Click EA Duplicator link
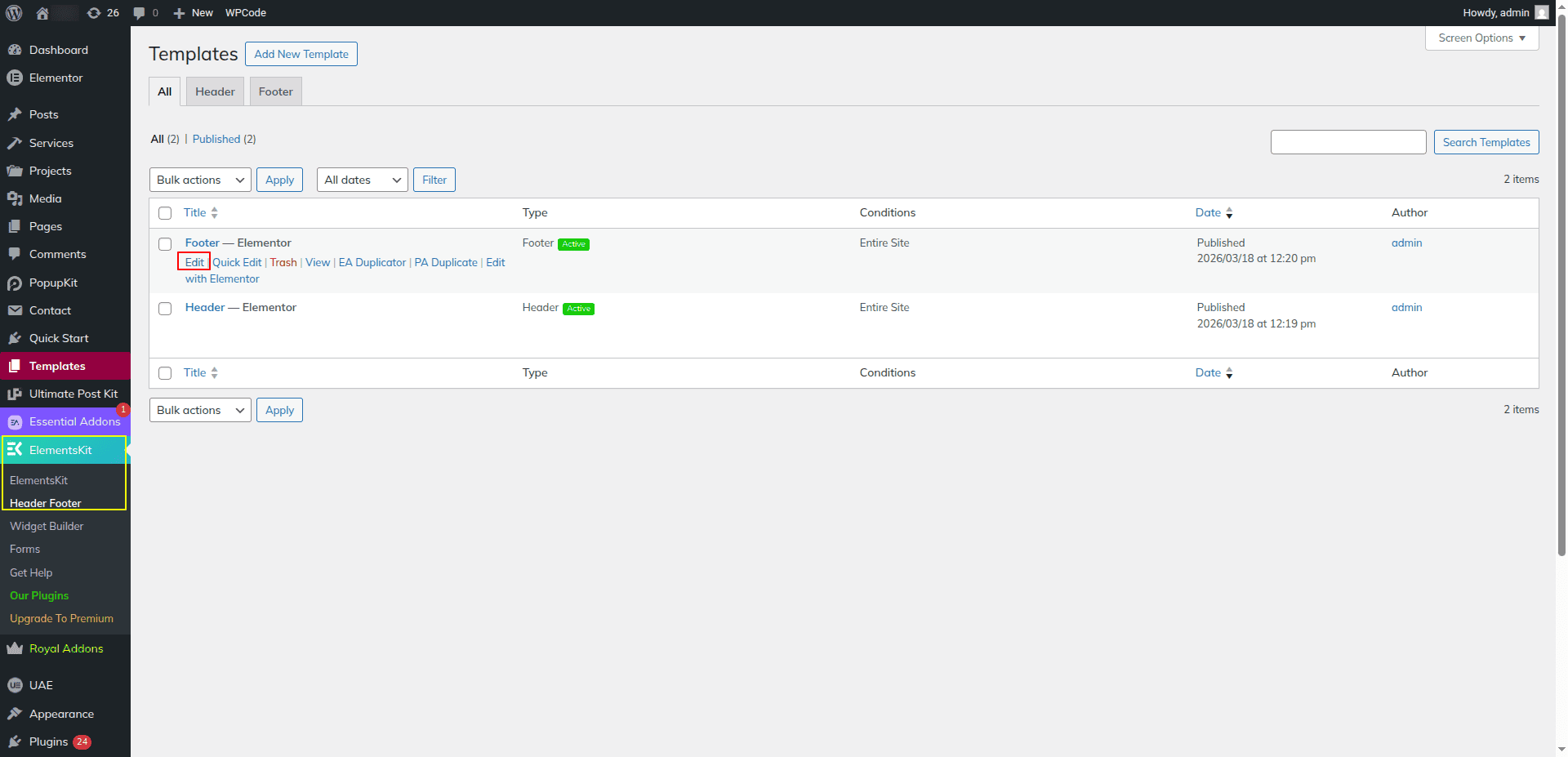 (372, 262)
